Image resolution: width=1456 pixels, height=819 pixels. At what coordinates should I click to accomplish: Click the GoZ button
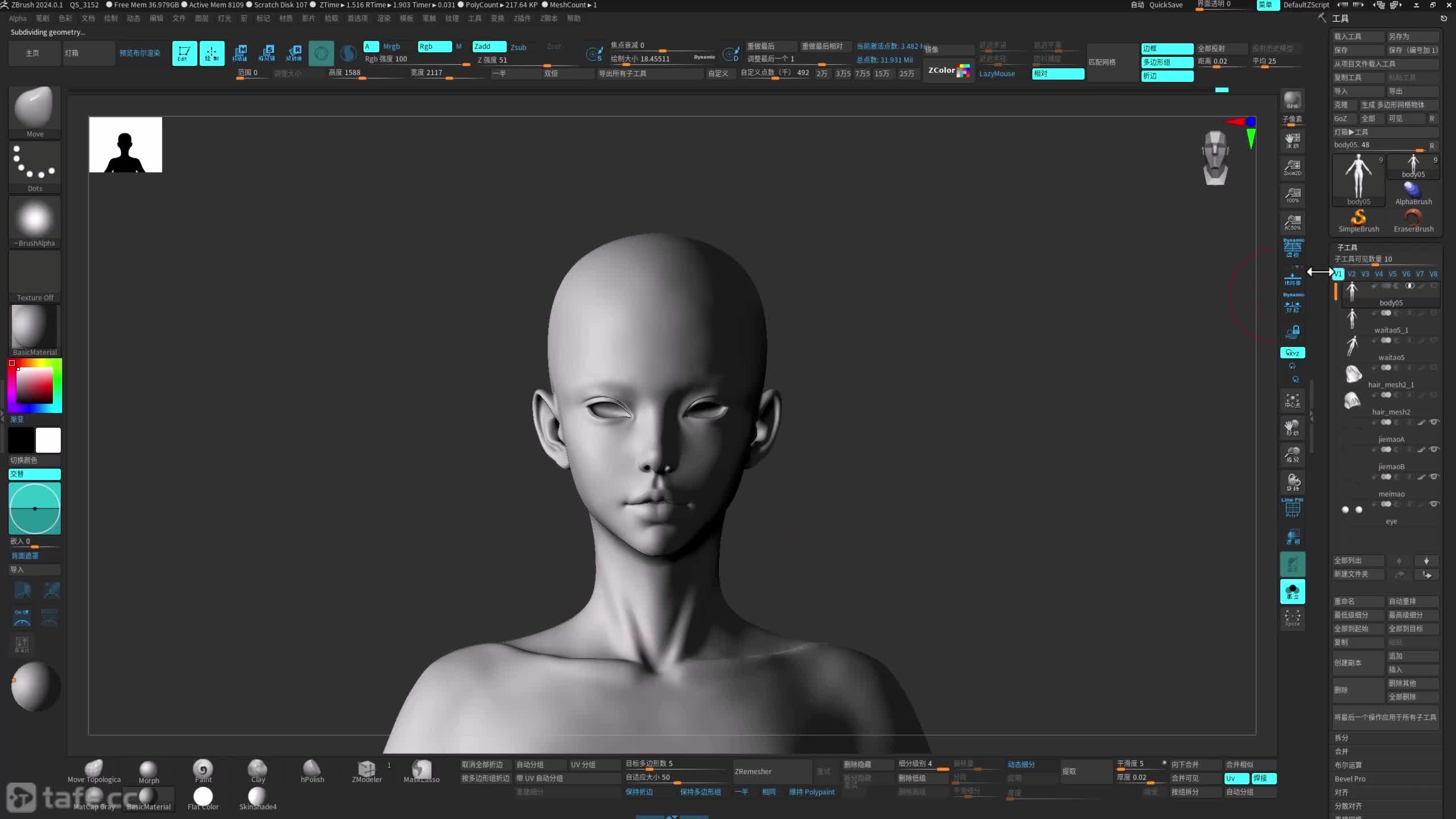point(1345,119)
